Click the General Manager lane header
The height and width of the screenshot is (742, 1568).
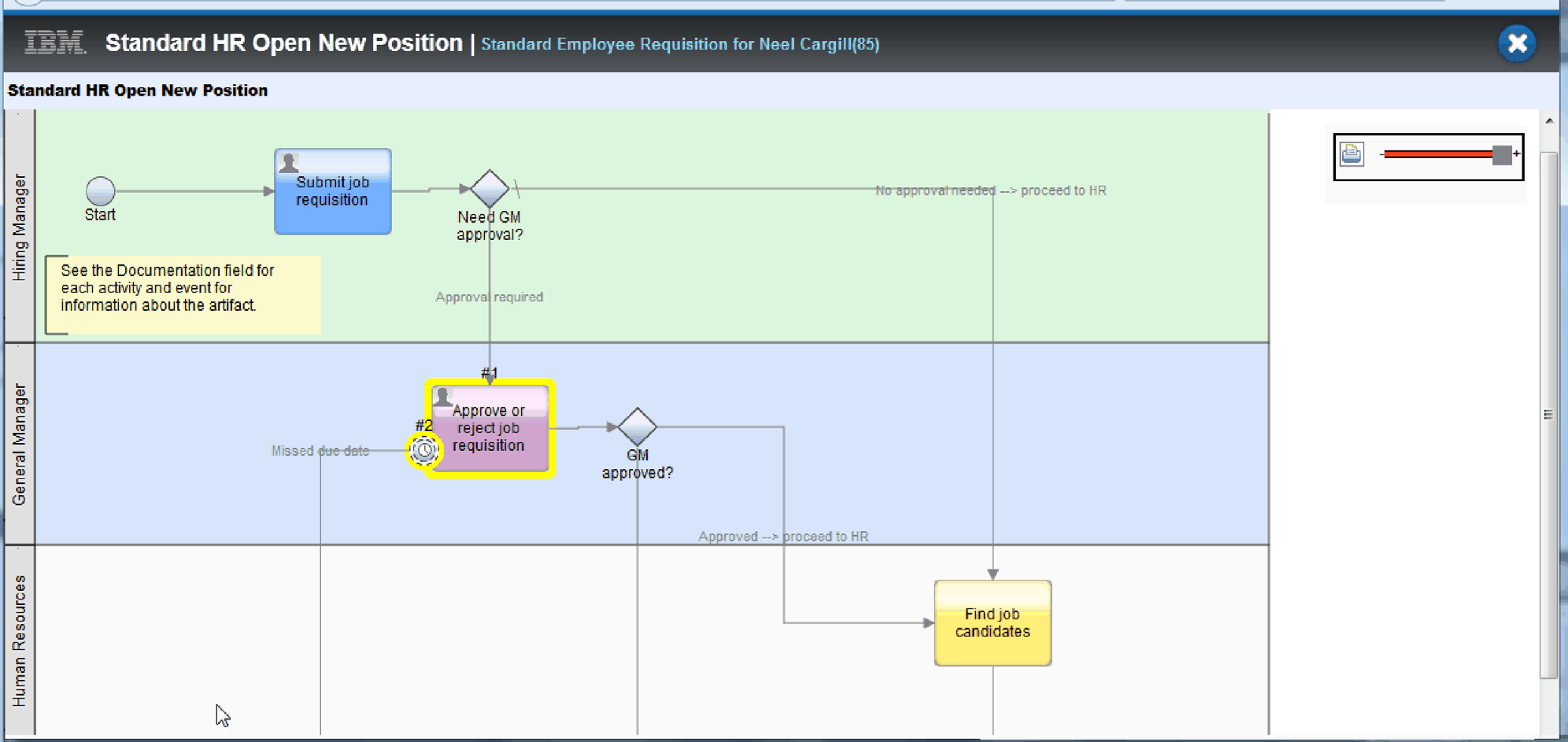(20, 444)
